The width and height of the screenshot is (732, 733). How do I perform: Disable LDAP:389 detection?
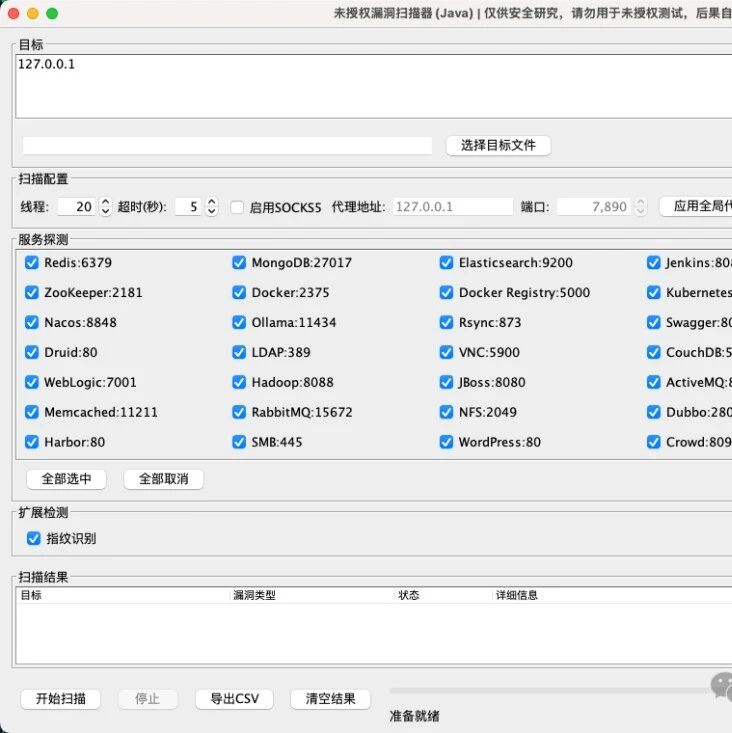(239, 352)
